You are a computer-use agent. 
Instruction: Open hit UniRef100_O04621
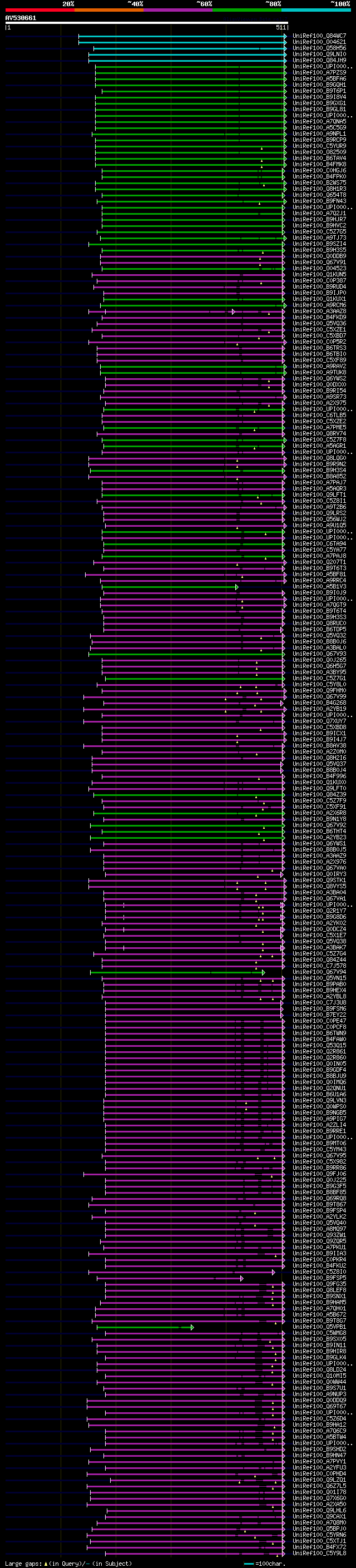tap(319, 42)
